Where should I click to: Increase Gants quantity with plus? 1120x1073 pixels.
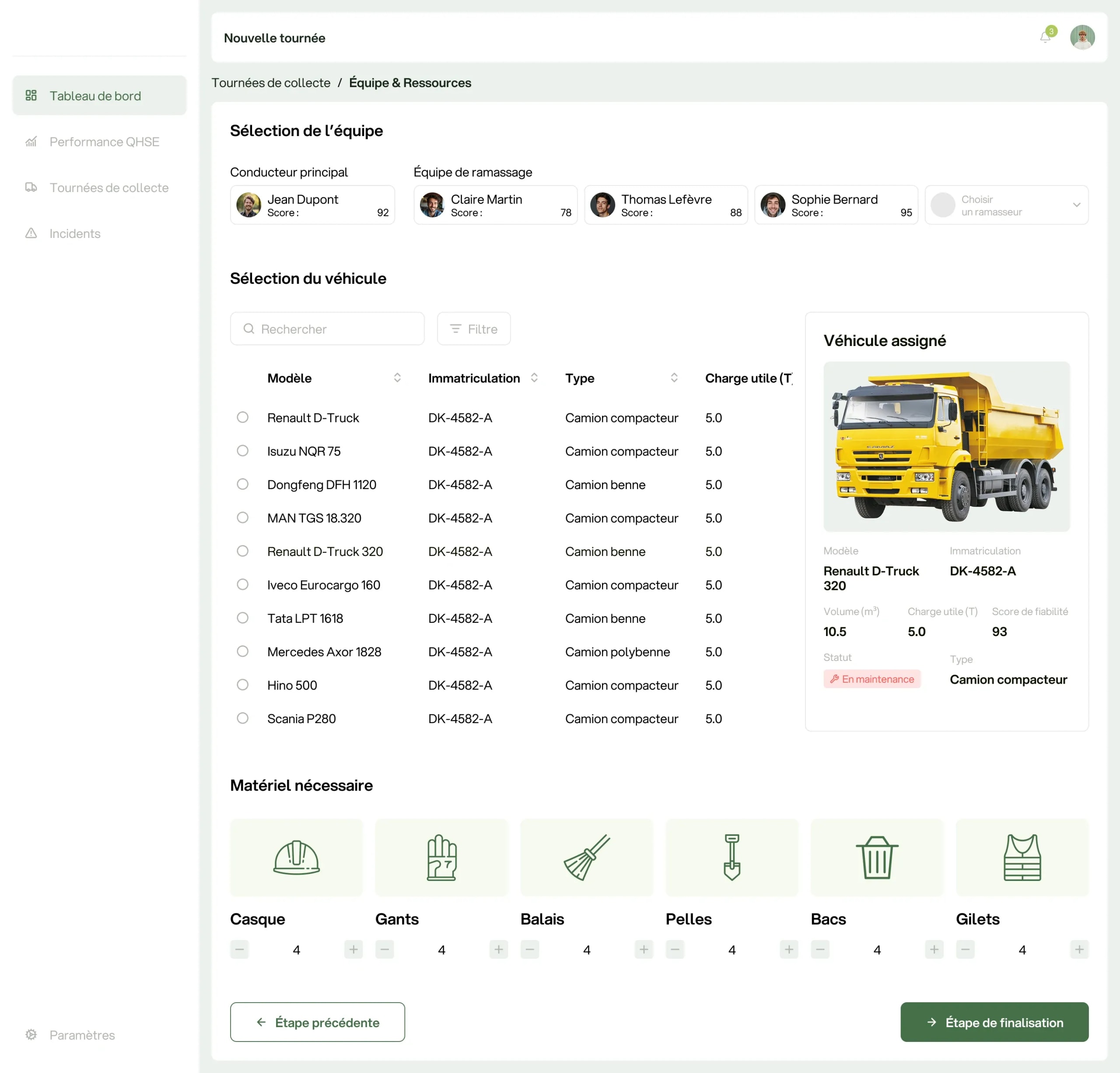point(498,949)
